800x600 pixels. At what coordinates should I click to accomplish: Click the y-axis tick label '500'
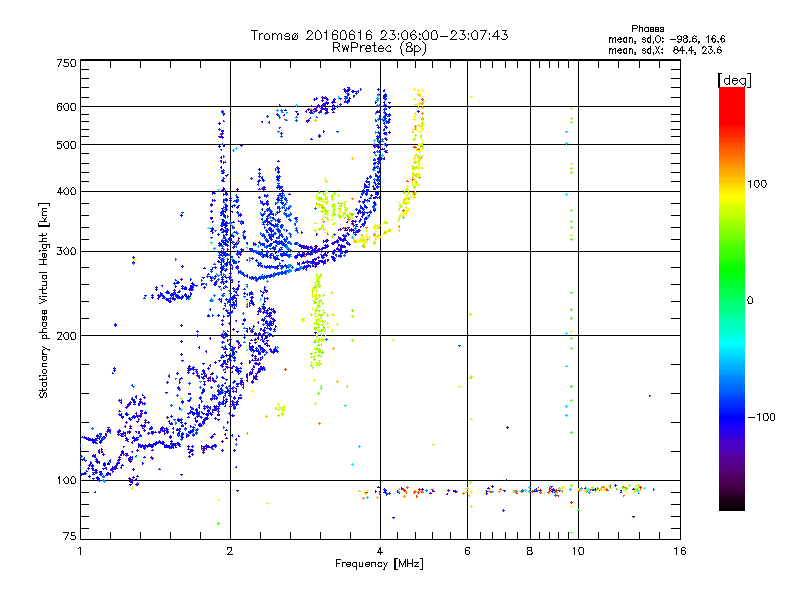coord(67,145)
